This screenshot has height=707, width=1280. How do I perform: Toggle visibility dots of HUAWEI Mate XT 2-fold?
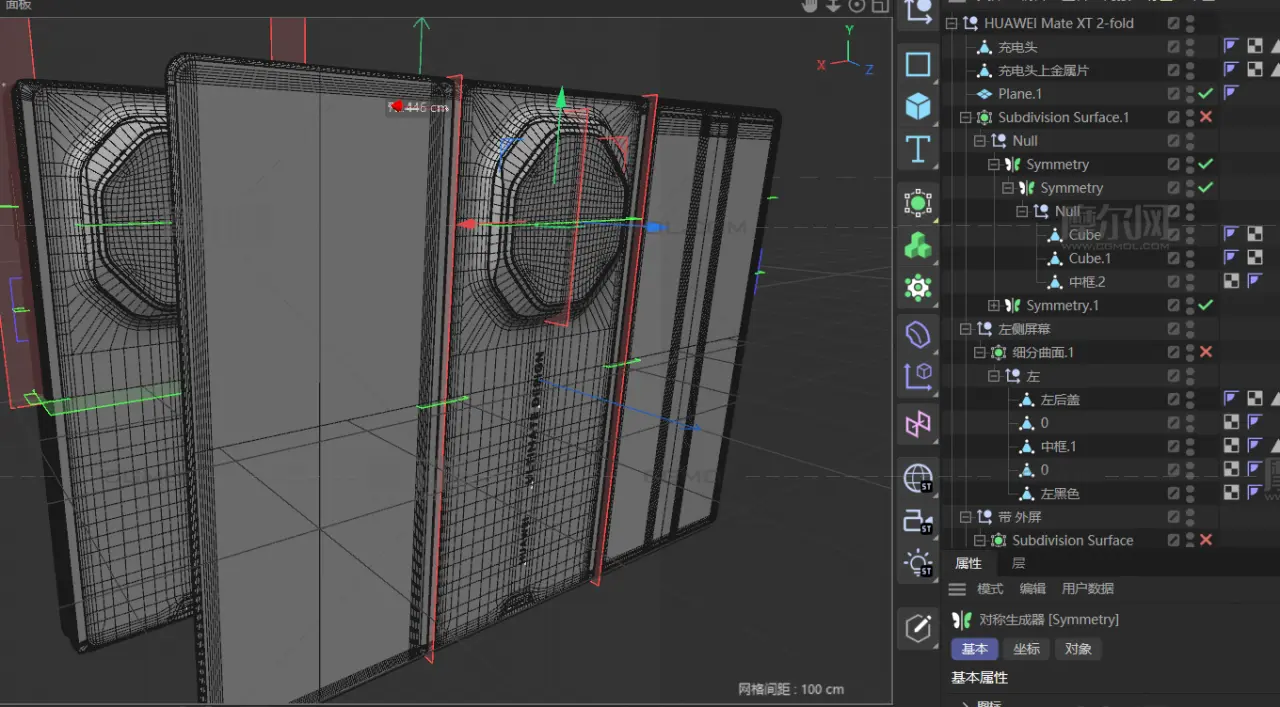tap(1190, 23)
